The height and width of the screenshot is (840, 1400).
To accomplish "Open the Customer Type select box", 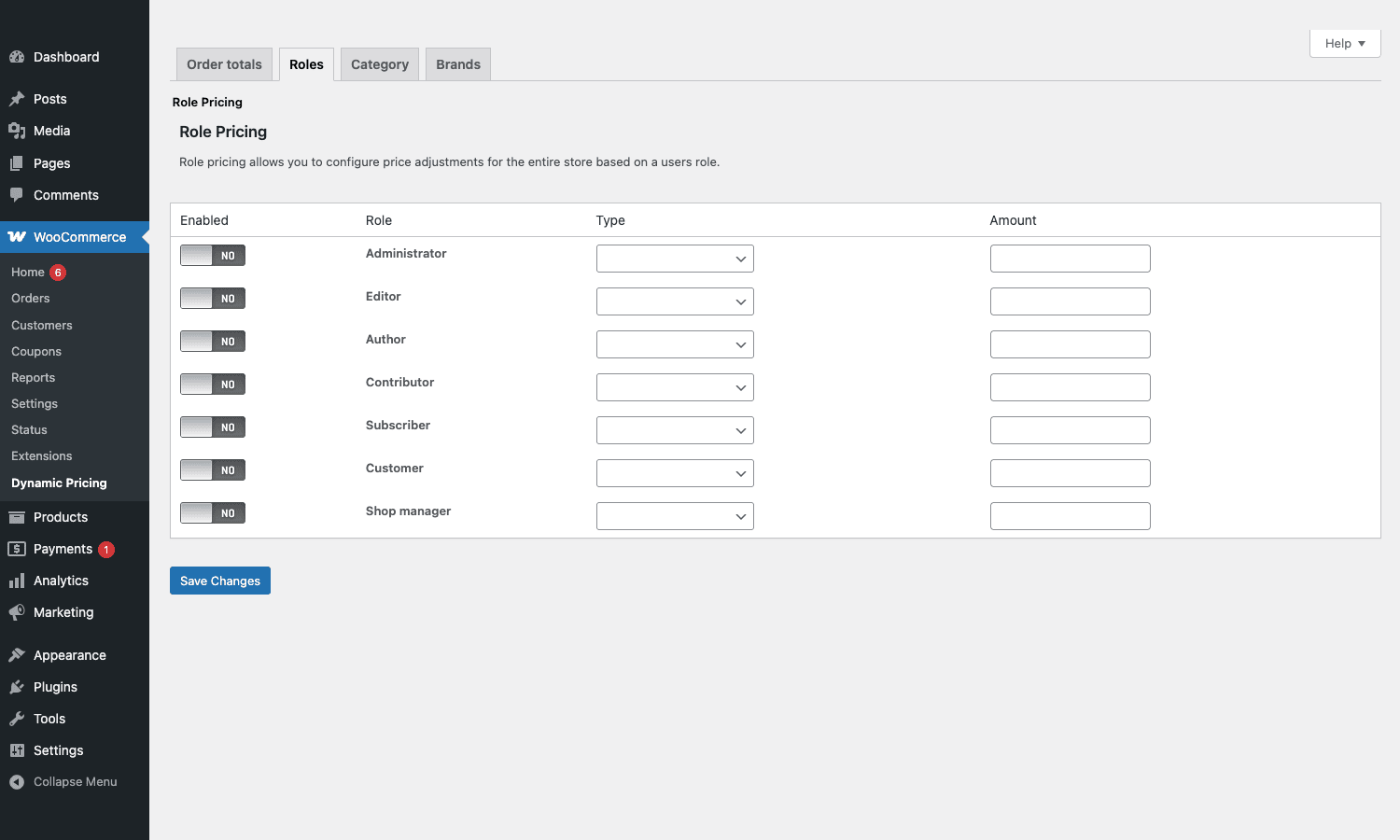I will 675,473.
